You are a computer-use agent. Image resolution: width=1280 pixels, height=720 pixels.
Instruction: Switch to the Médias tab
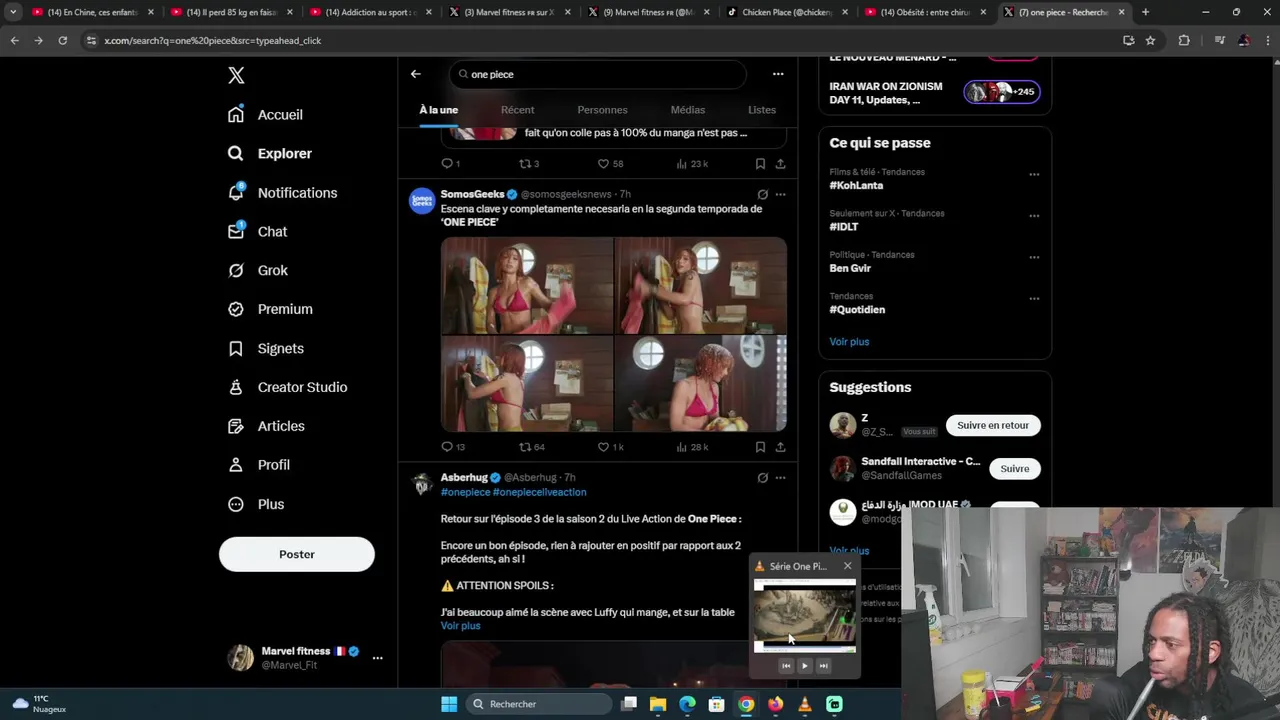tap(687, 110)
